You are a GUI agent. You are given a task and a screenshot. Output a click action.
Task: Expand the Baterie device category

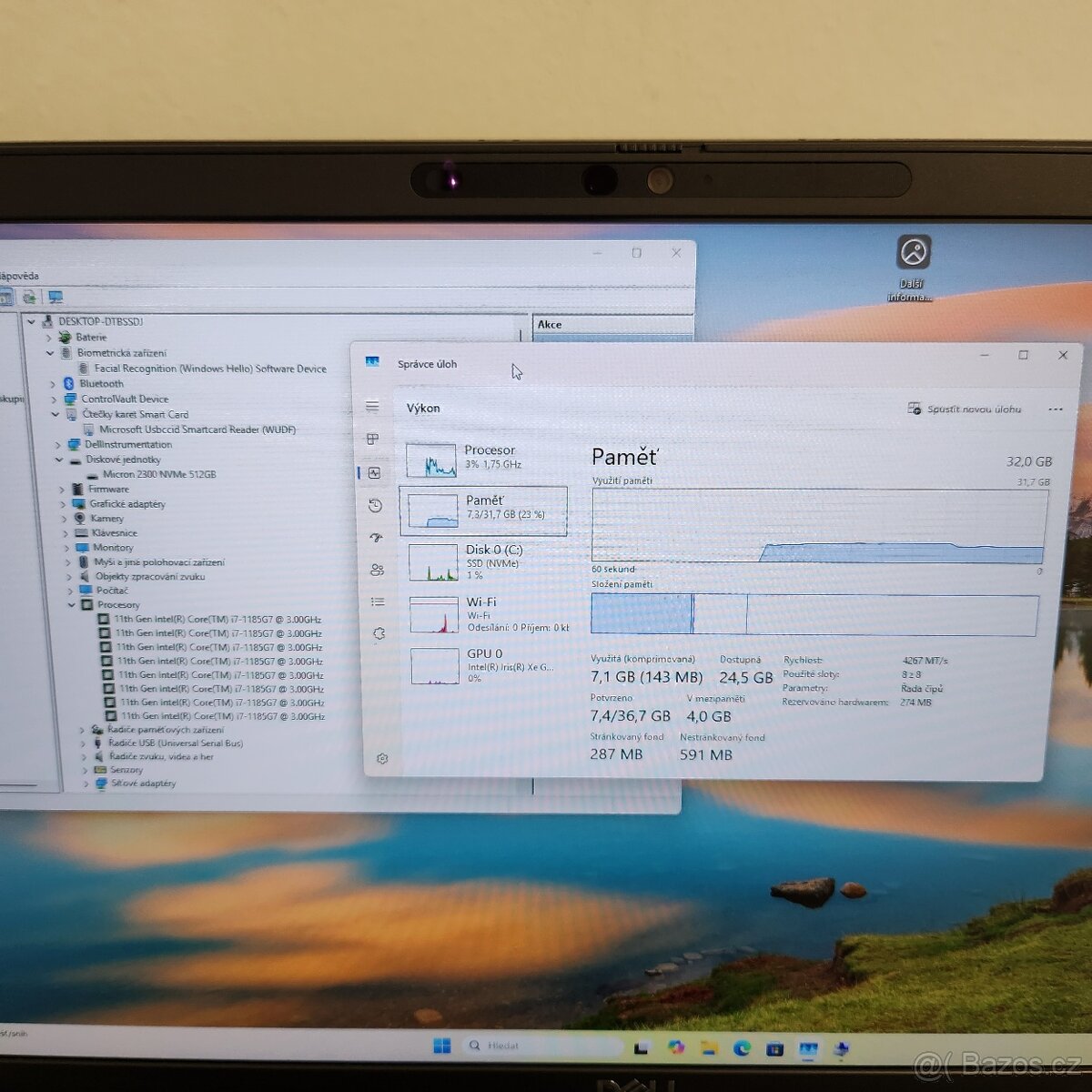click(49, 337)
